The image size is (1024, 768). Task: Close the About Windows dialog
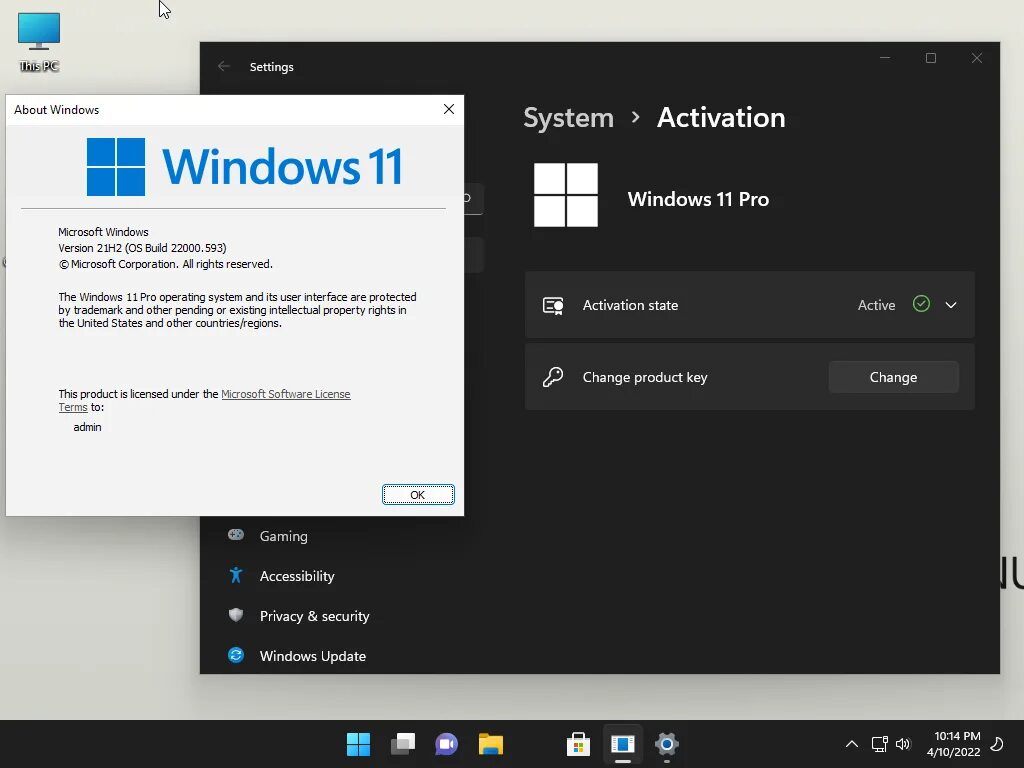click(449, 109)
